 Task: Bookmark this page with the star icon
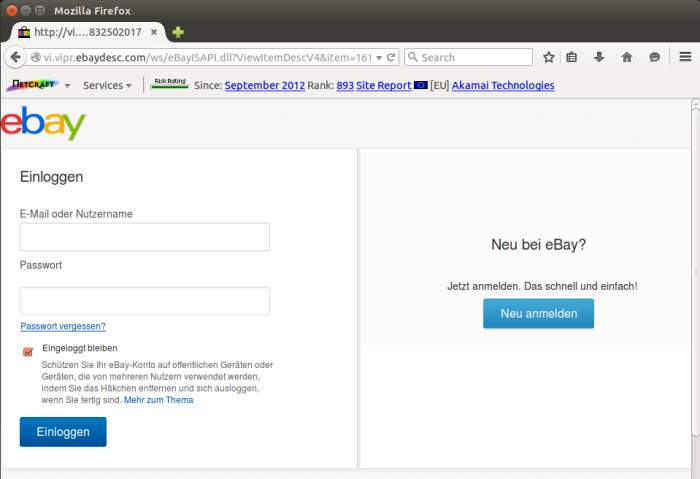coord(549,57)
